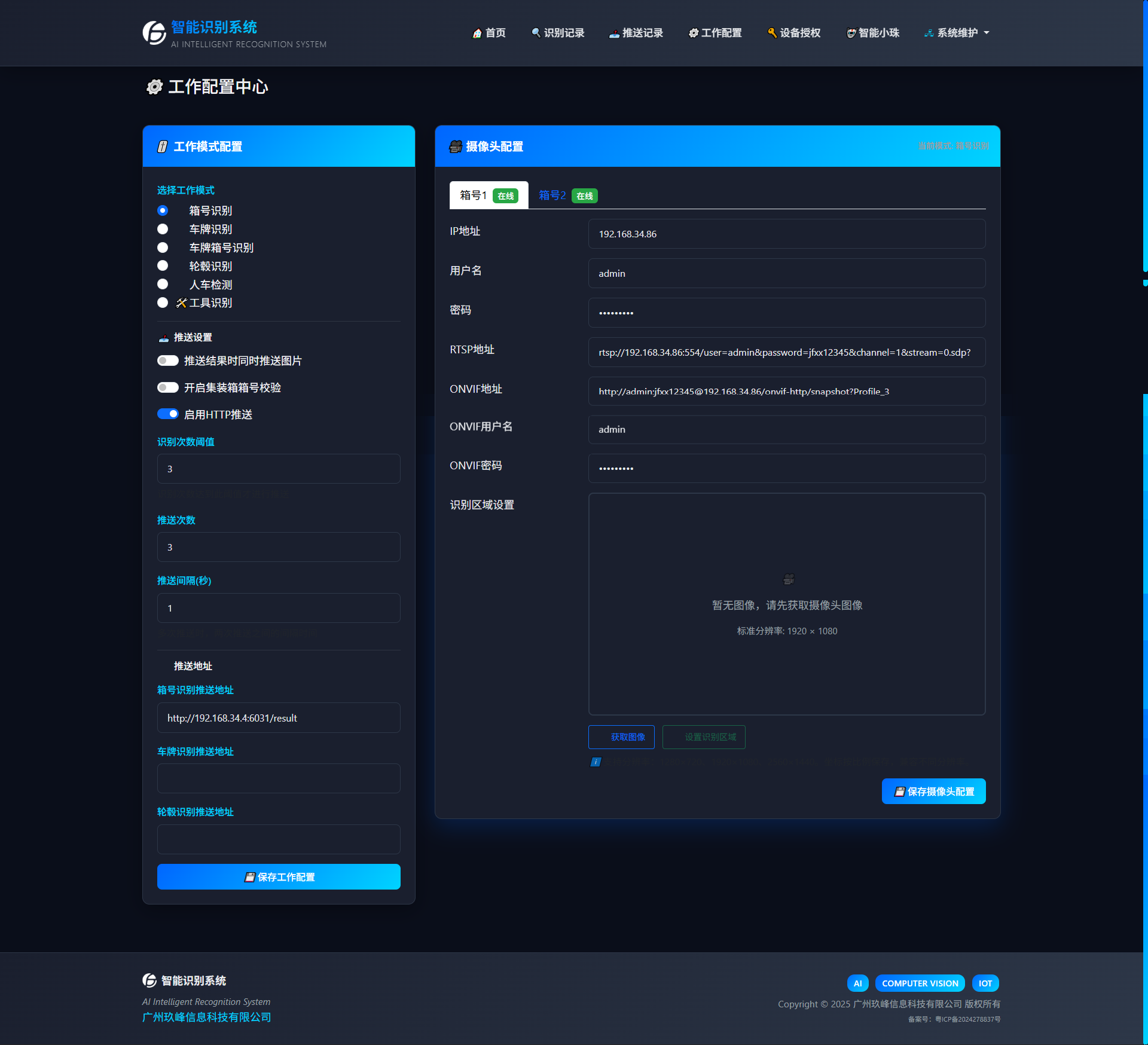Click the robot icon beside 智能小珠
This screenshot has width=1148, height=1045.
coord(851,33)
